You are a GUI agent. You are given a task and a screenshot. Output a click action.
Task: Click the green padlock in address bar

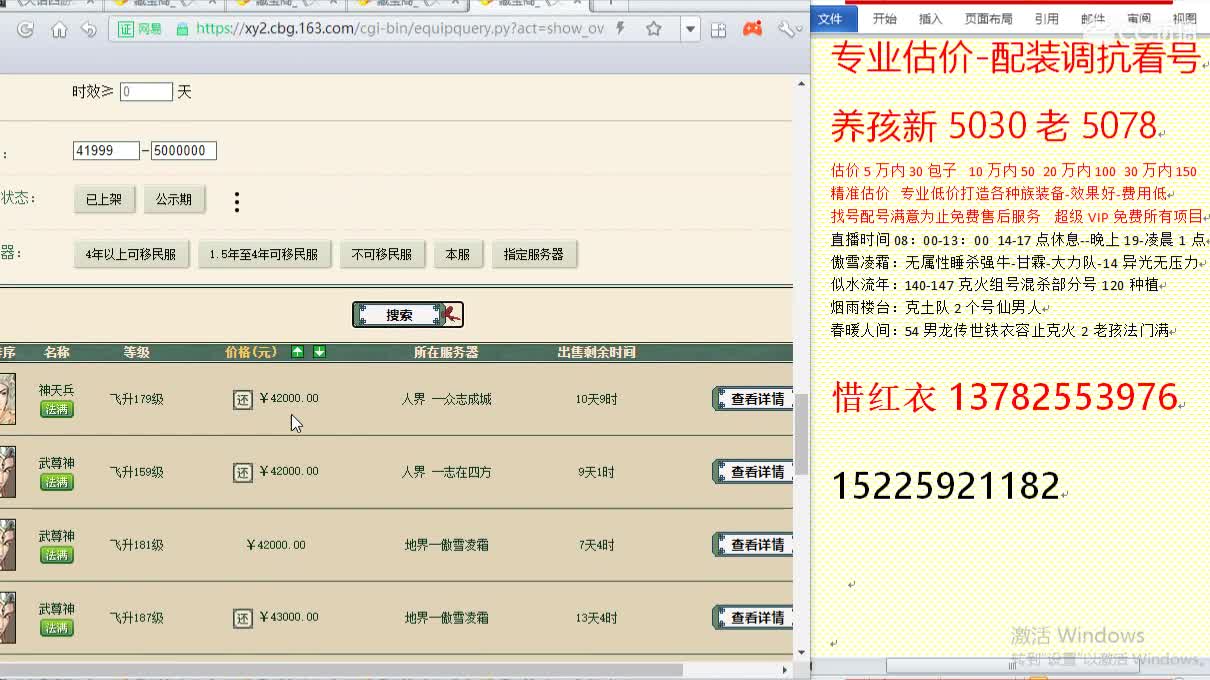[182, 29]
